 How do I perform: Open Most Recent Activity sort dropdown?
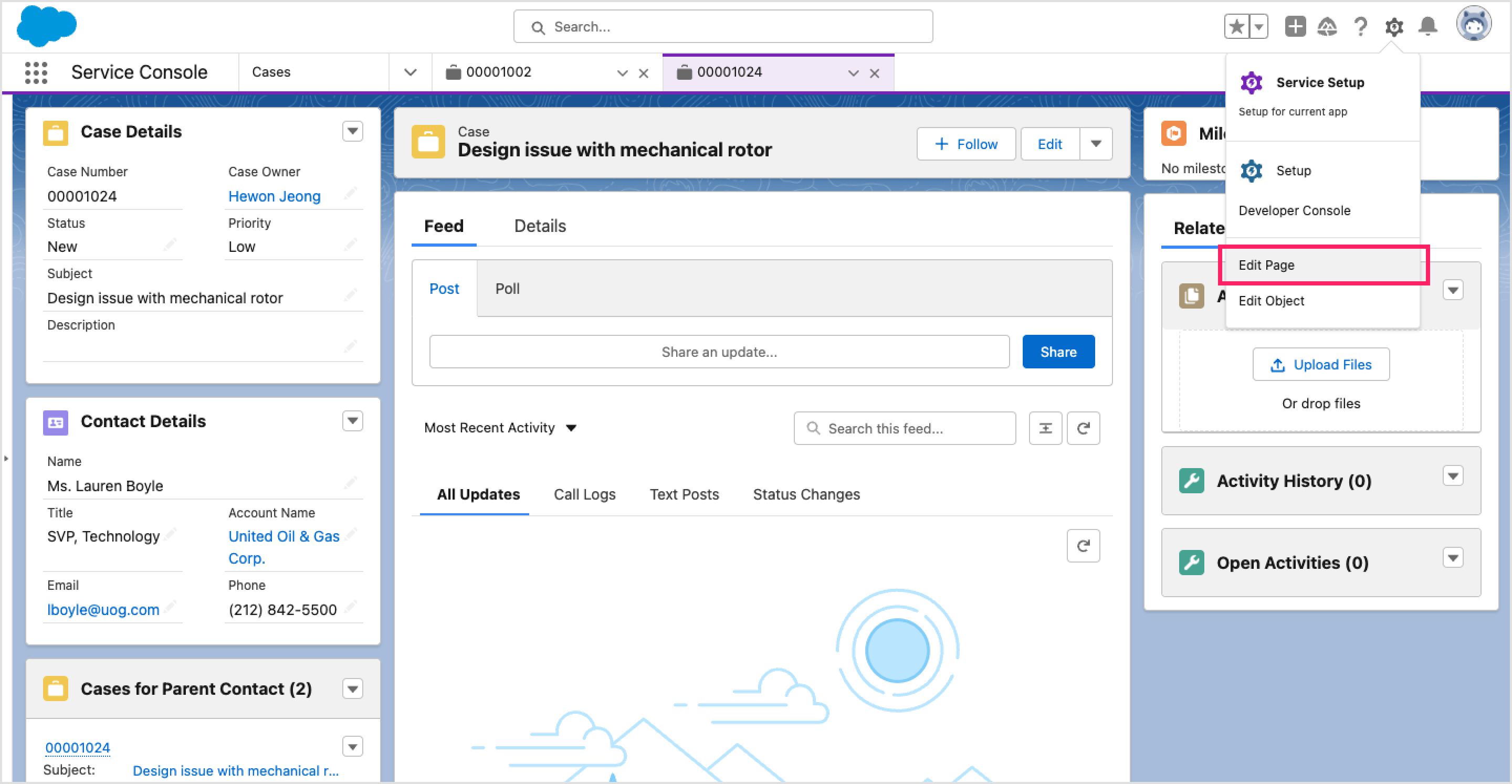click(501, 428)
